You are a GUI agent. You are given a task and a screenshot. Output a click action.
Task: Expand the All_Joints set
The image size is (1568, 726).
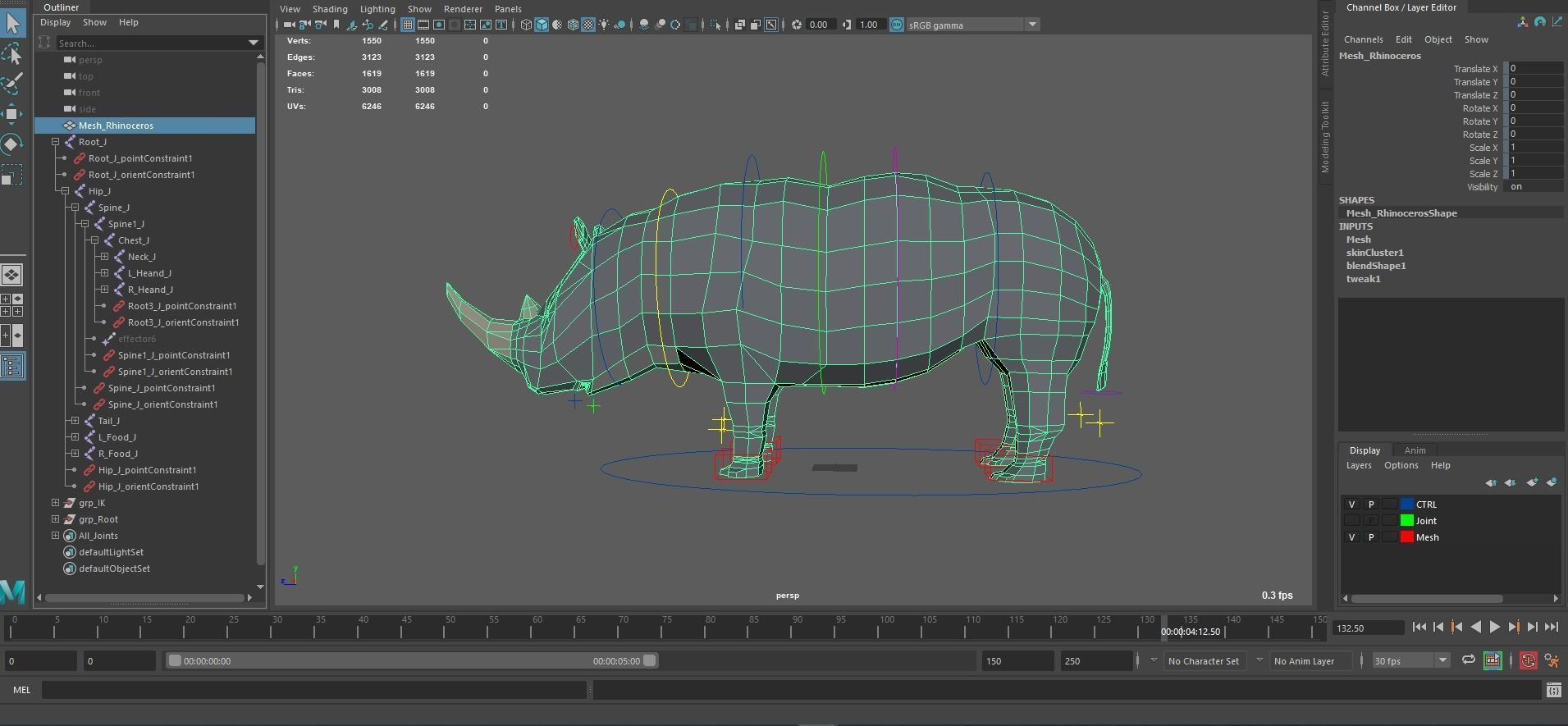56,536
